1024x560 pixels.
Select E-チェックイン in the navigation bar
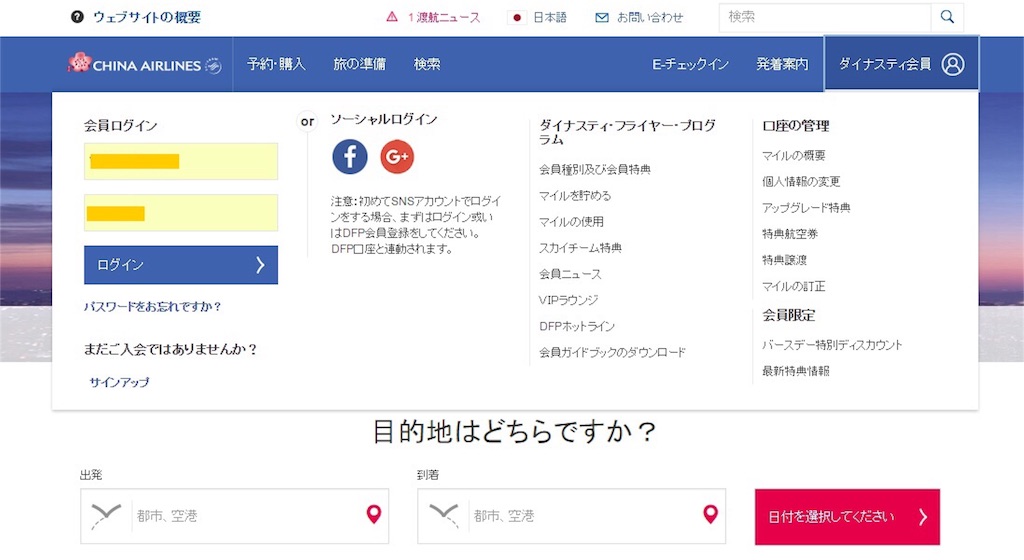click(690, 64)
